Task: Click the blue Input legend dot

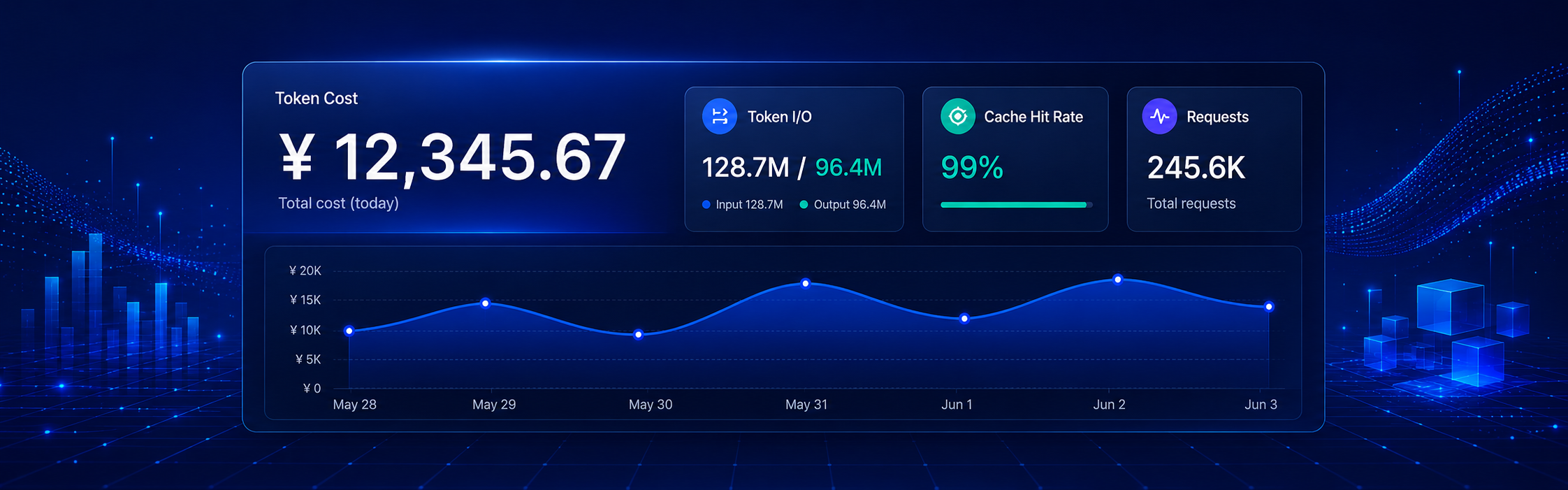Action: click(706, 205)
